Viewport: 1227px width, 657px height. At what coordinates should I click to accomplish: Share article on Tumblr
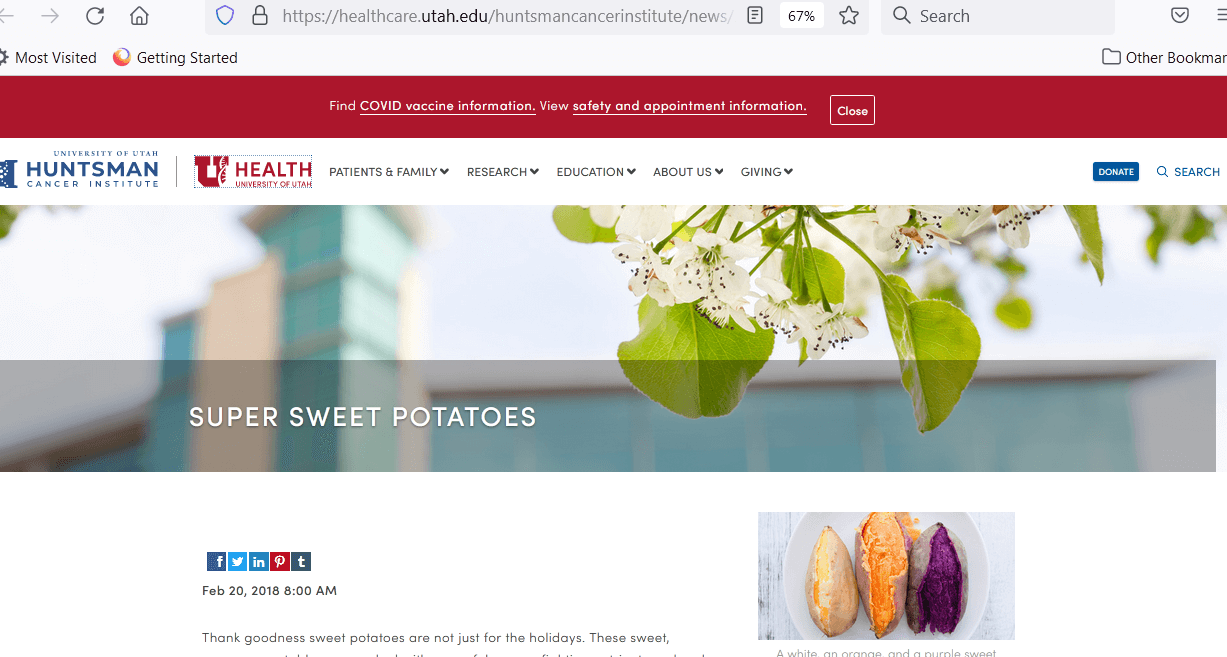coord(301,562)
